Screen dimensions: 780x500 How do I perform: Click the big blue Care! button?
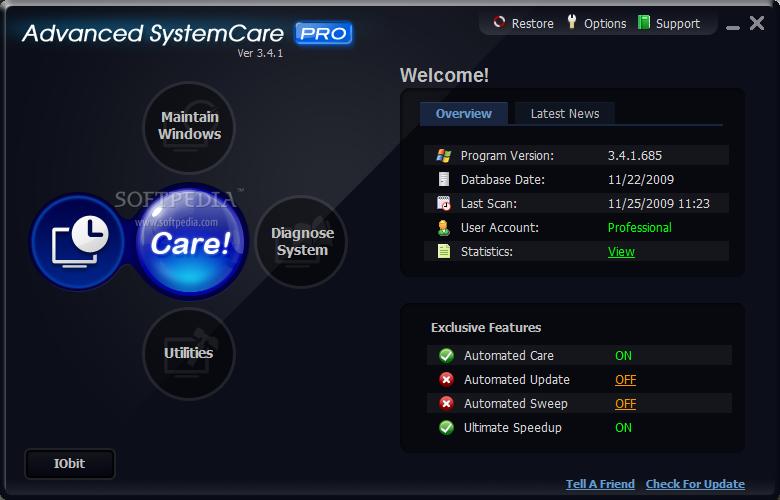coord(190,243)
